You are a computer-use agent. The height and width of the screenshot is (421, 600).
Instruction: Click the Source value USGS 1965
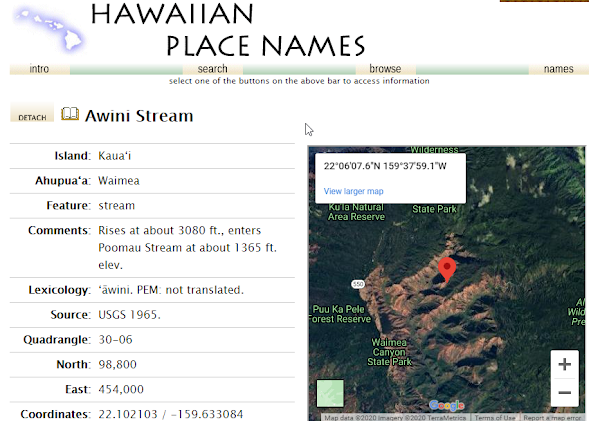129,315
